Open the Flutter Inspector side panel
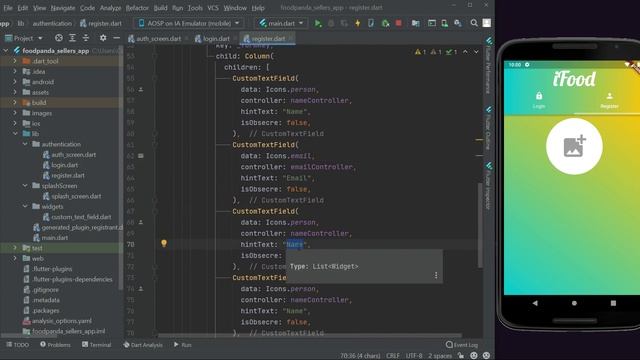Screen dimensions: 640x360 point(488,186)
